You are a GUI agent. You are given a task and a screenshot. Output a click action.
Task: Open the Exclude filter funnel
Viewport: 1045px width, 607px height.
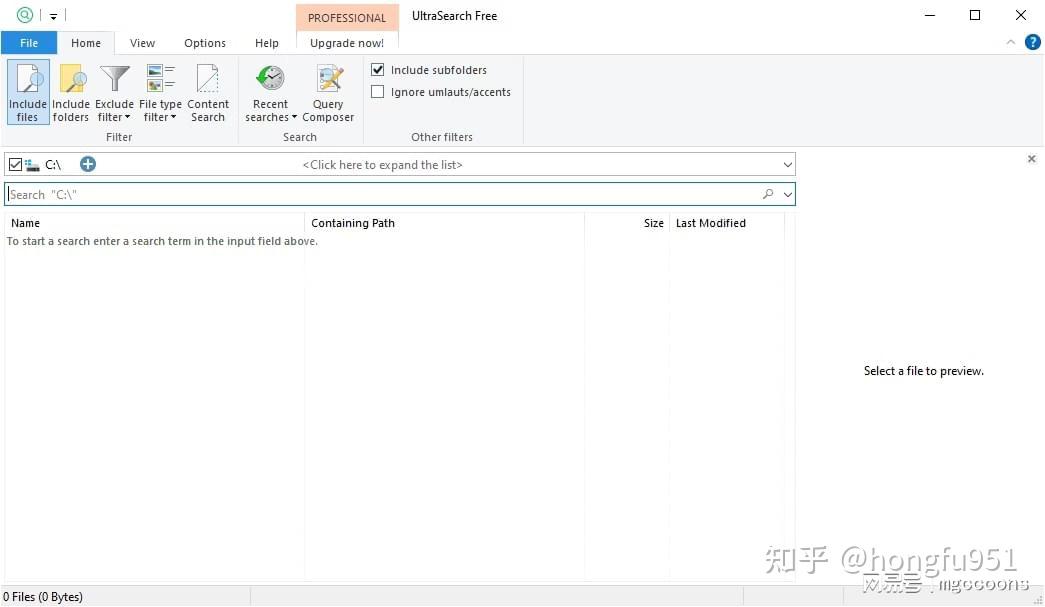[x=114, y=92]
